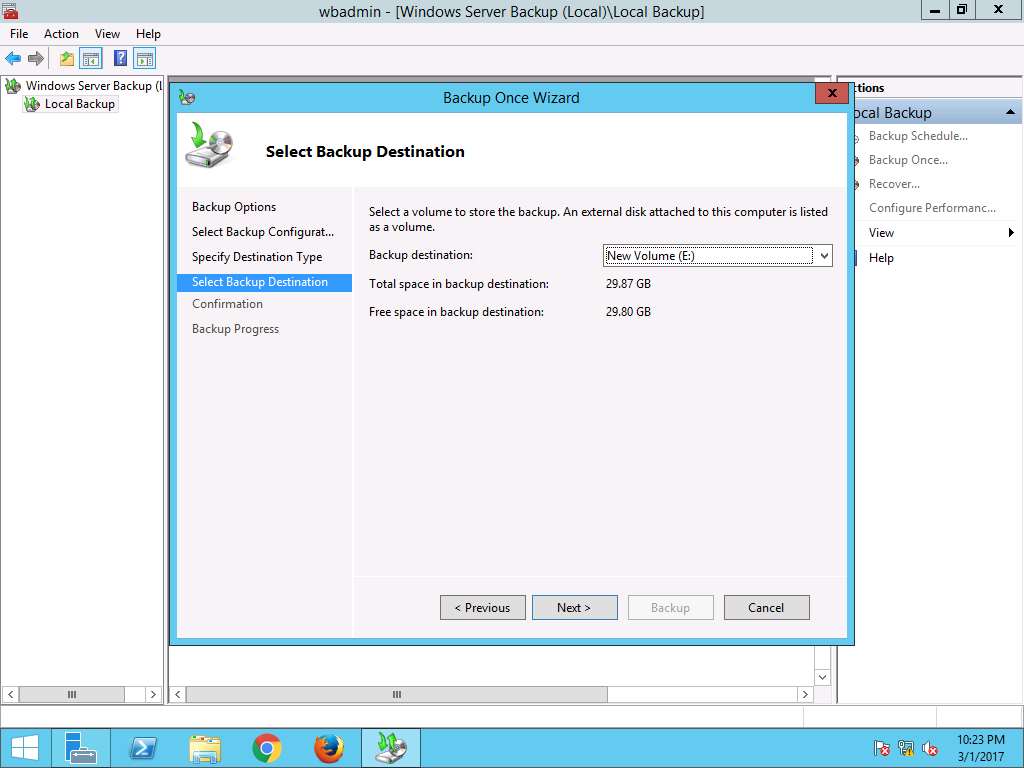Click Backup Schedule... in Actions pane

tap(918, 136)
